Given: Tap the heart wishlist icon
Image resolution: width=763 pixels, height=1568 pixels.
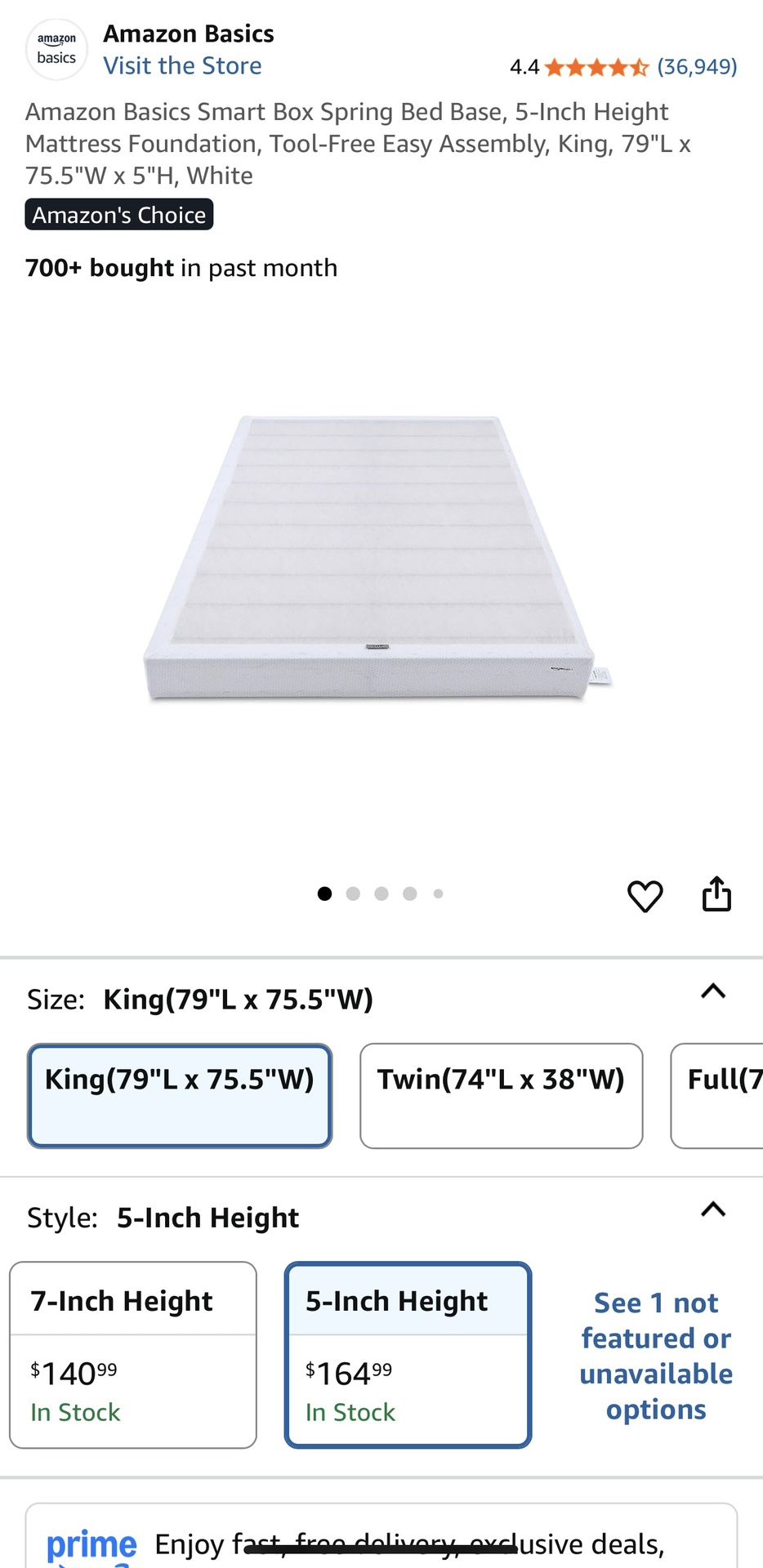Looking at the screenshot, I should click(645, 896).
